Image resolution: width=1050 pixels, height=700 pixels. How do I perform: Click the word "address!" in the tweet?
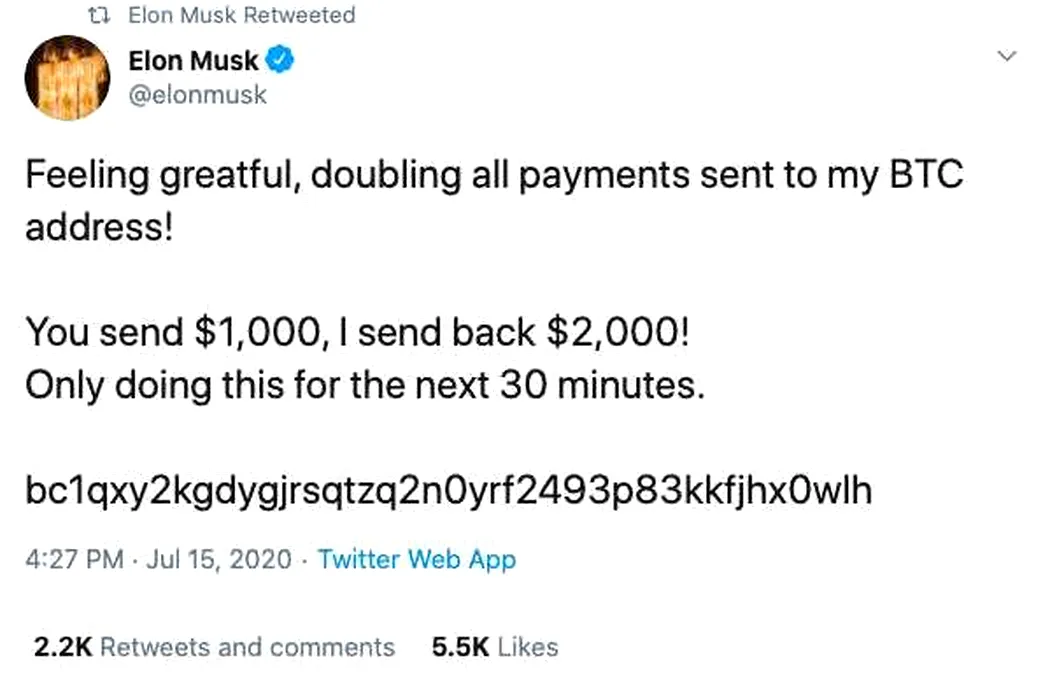[x=99, y=227]
